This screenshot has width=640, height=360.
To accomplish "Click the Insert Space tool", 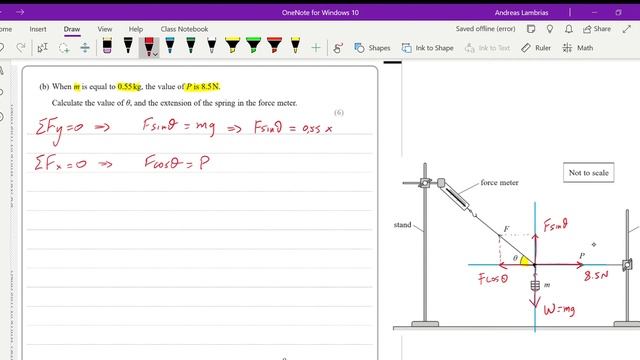I will click(85, 48).
